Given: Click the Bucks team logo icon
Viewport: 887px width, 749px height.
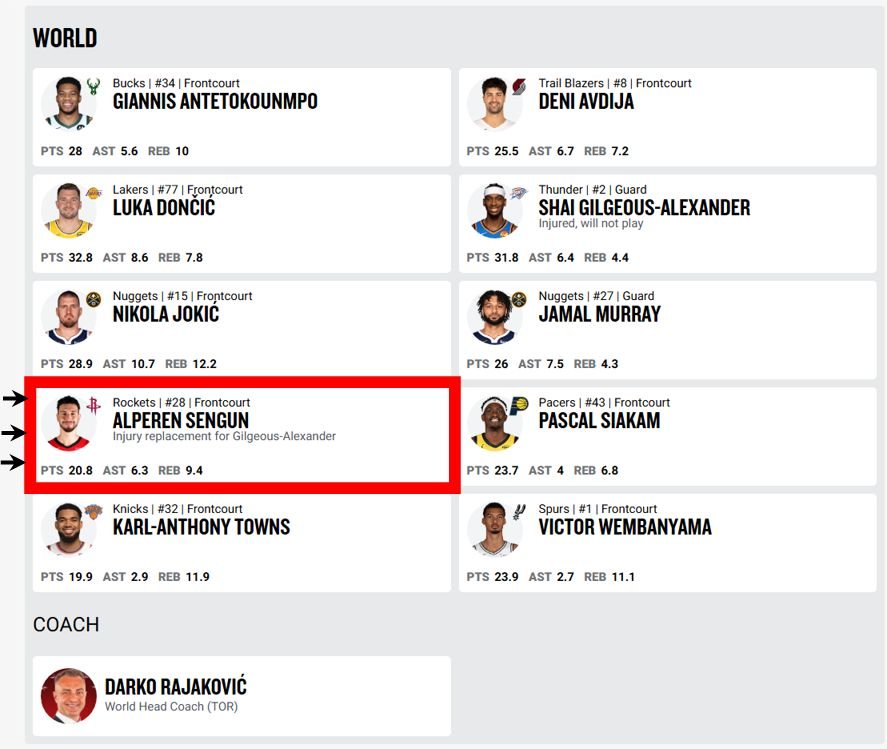Looking at the screenshot, I should (x=93, y=86).
